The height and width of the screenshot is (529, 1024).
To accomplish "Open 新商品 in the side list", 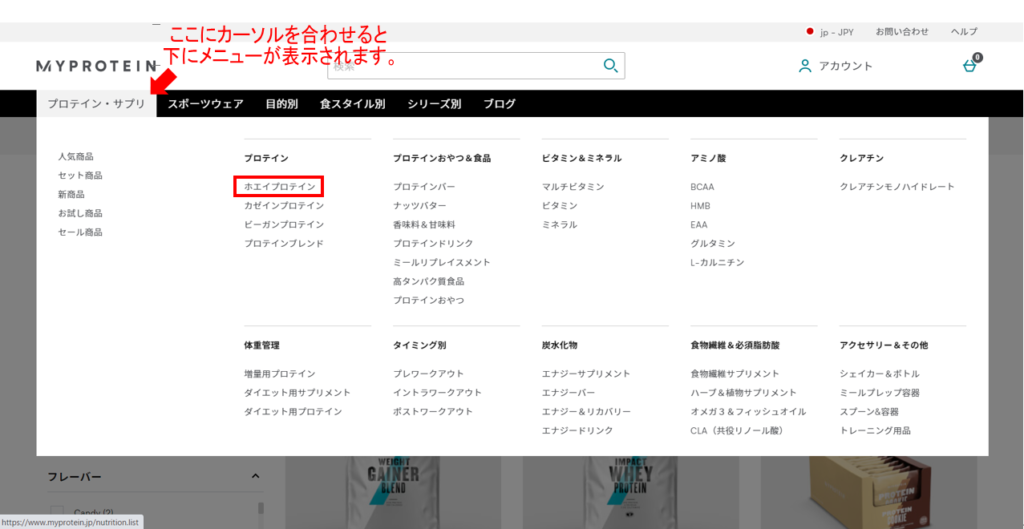I will (71, 195).
